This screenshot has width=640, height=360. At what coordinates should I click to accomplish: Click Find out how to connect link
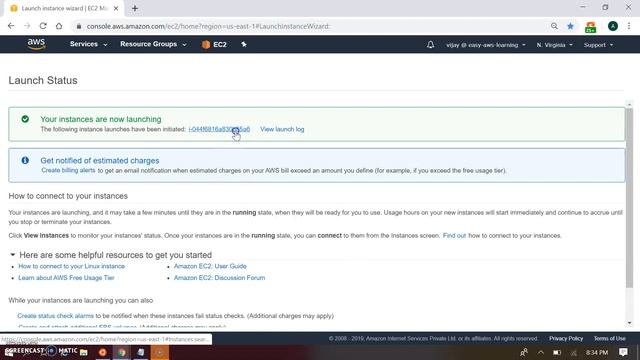(454, 236)
